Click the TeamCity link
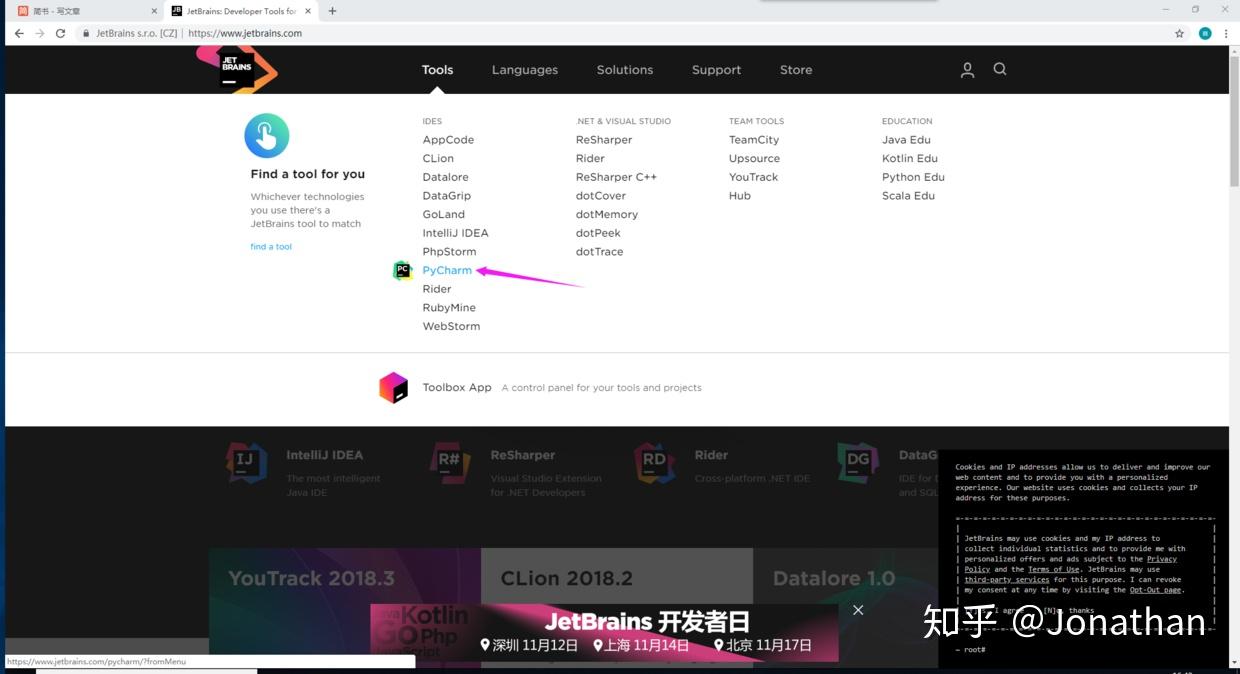 (754, 140)
